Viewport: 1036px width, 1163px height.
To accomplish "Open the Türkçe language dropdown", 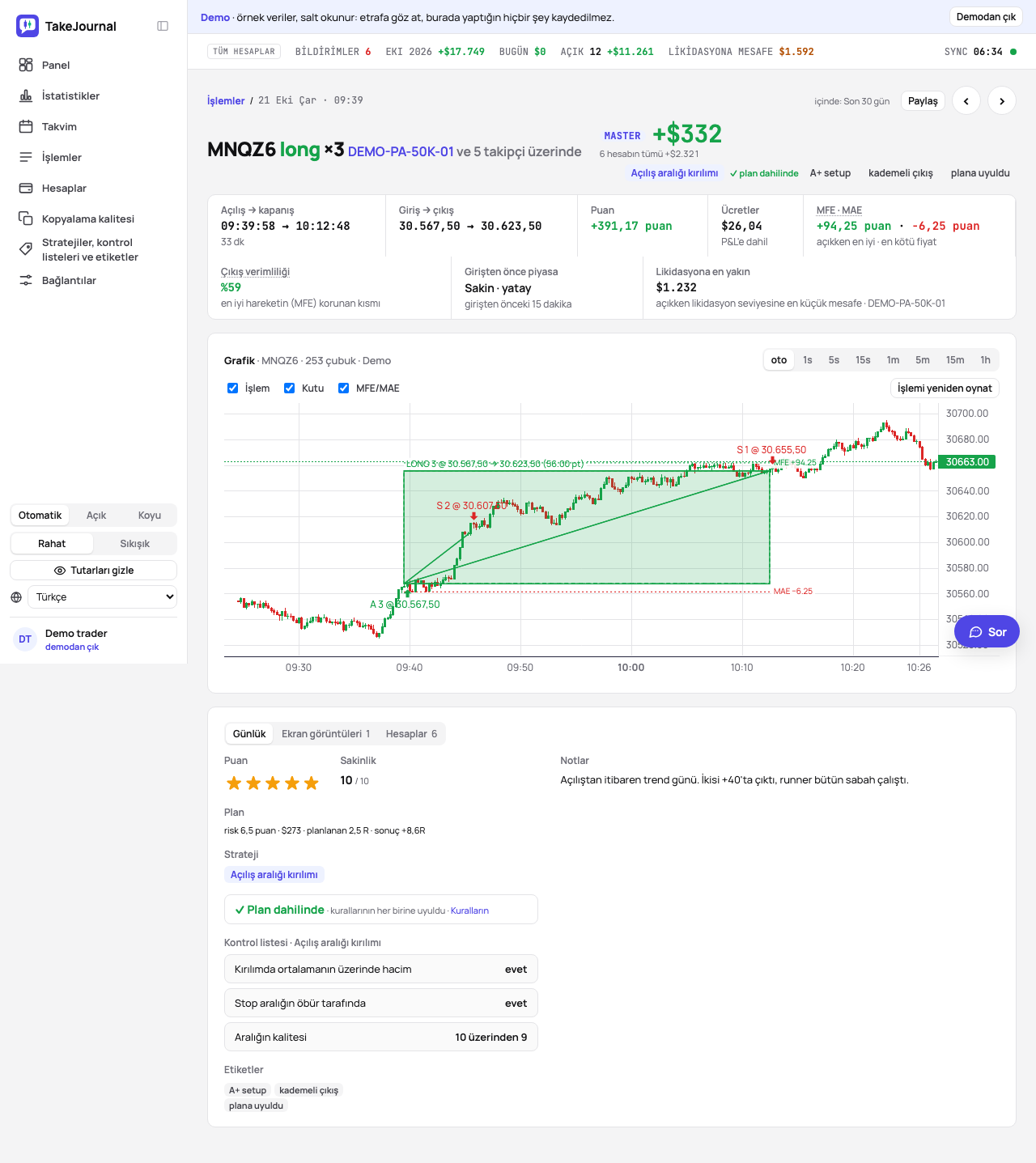I will 102,597.
